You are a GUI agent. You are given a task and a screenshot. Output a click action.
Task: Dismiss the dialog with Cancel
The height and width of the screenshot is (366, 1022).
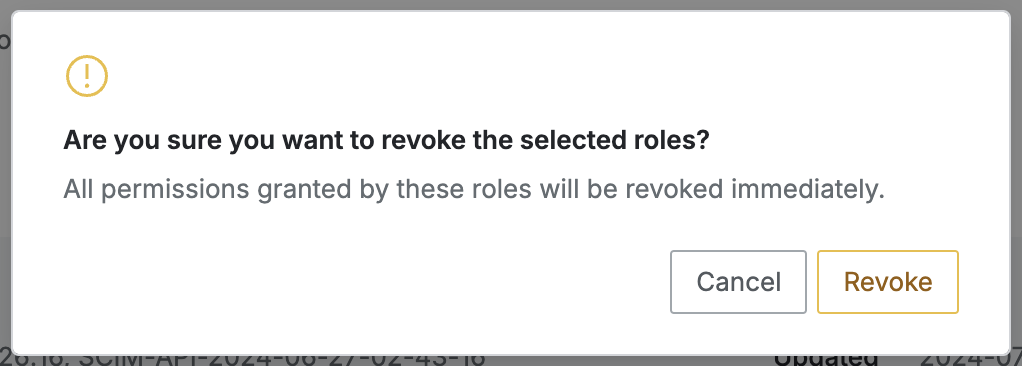pos(738,282)
